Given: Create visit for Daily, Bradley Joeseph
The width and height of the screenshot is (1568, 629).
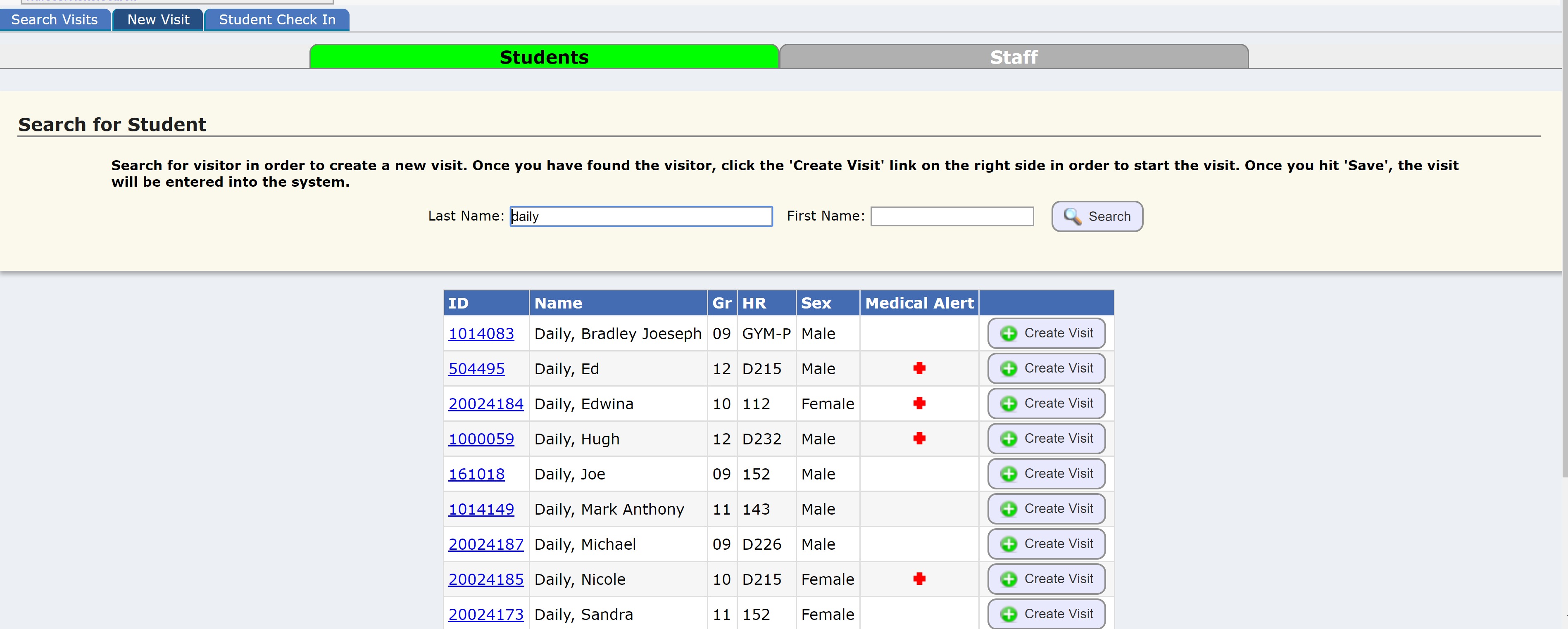Looking at the screenshot, I should click(x=1046, y=333).
